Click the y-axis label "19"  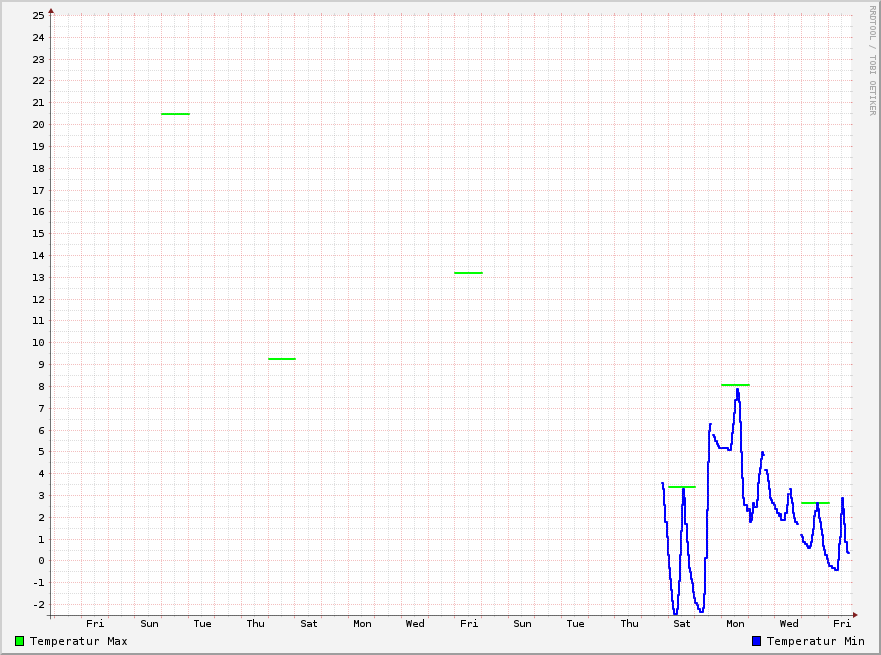pyautogui.click(x=38, y=146)
